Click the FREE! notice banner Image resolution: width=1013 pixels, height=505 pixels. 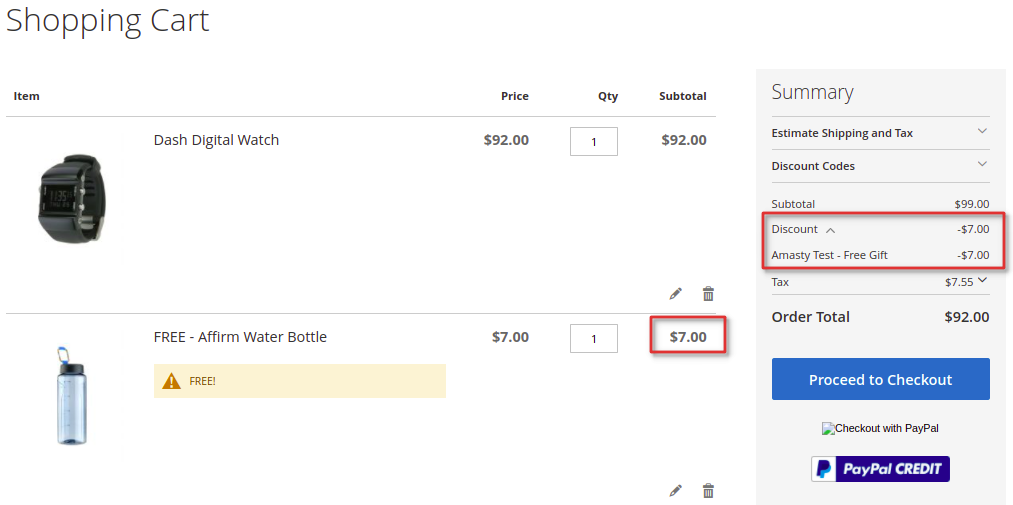[300, 381]
